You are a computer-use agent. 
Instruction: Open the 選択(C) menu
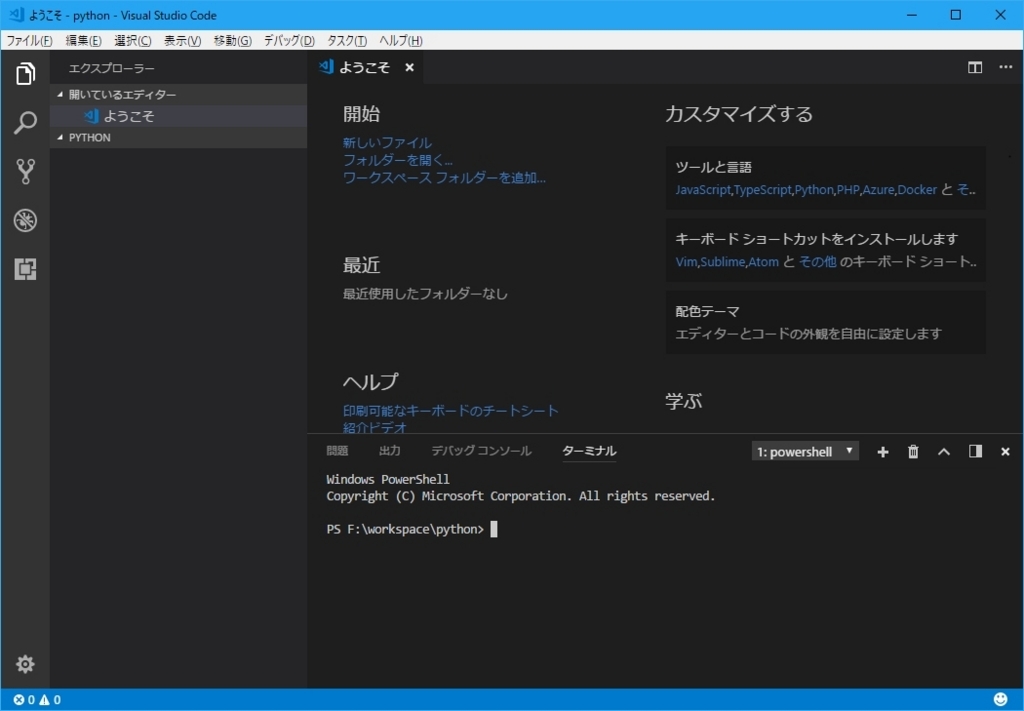(x=133, y=40)
